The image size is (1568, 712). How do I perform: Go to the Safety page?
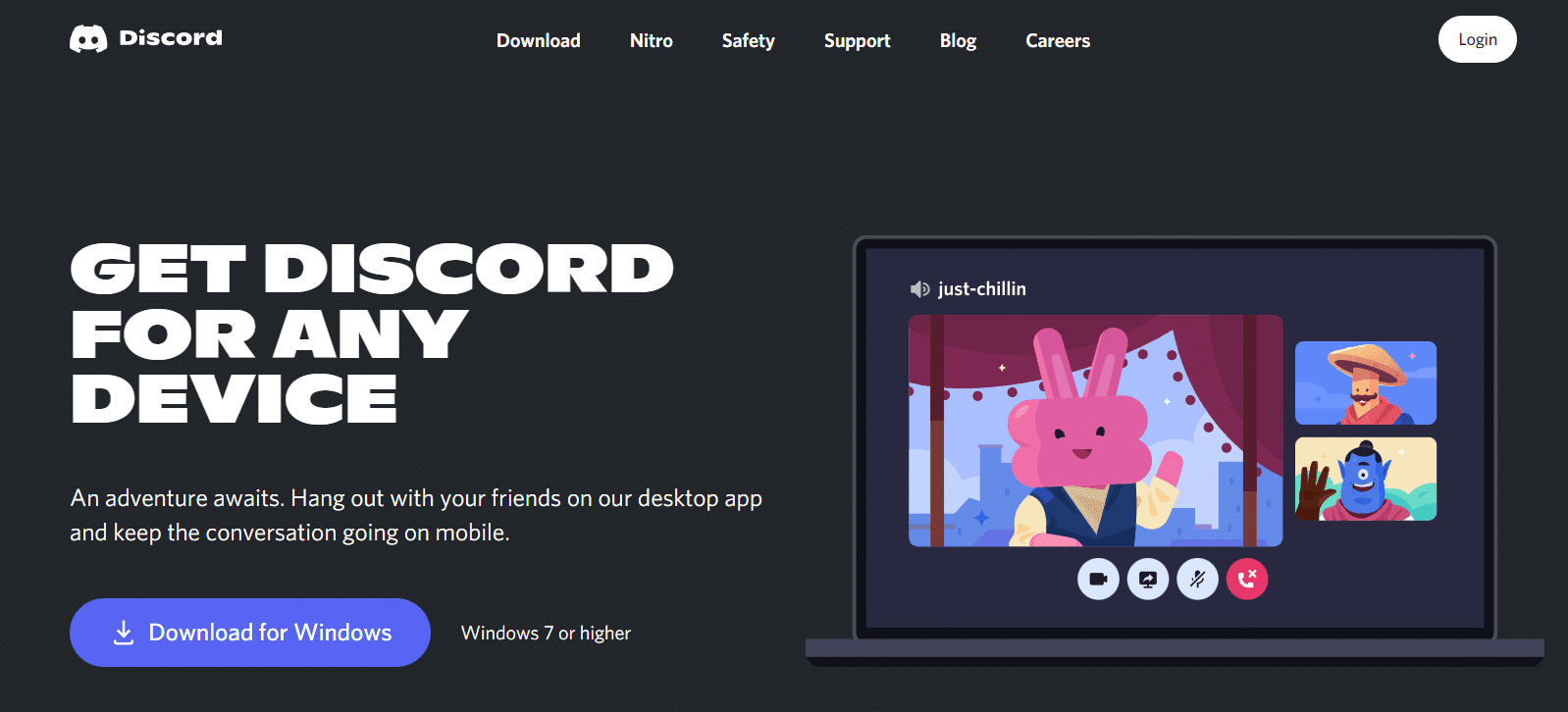(748, 40)
